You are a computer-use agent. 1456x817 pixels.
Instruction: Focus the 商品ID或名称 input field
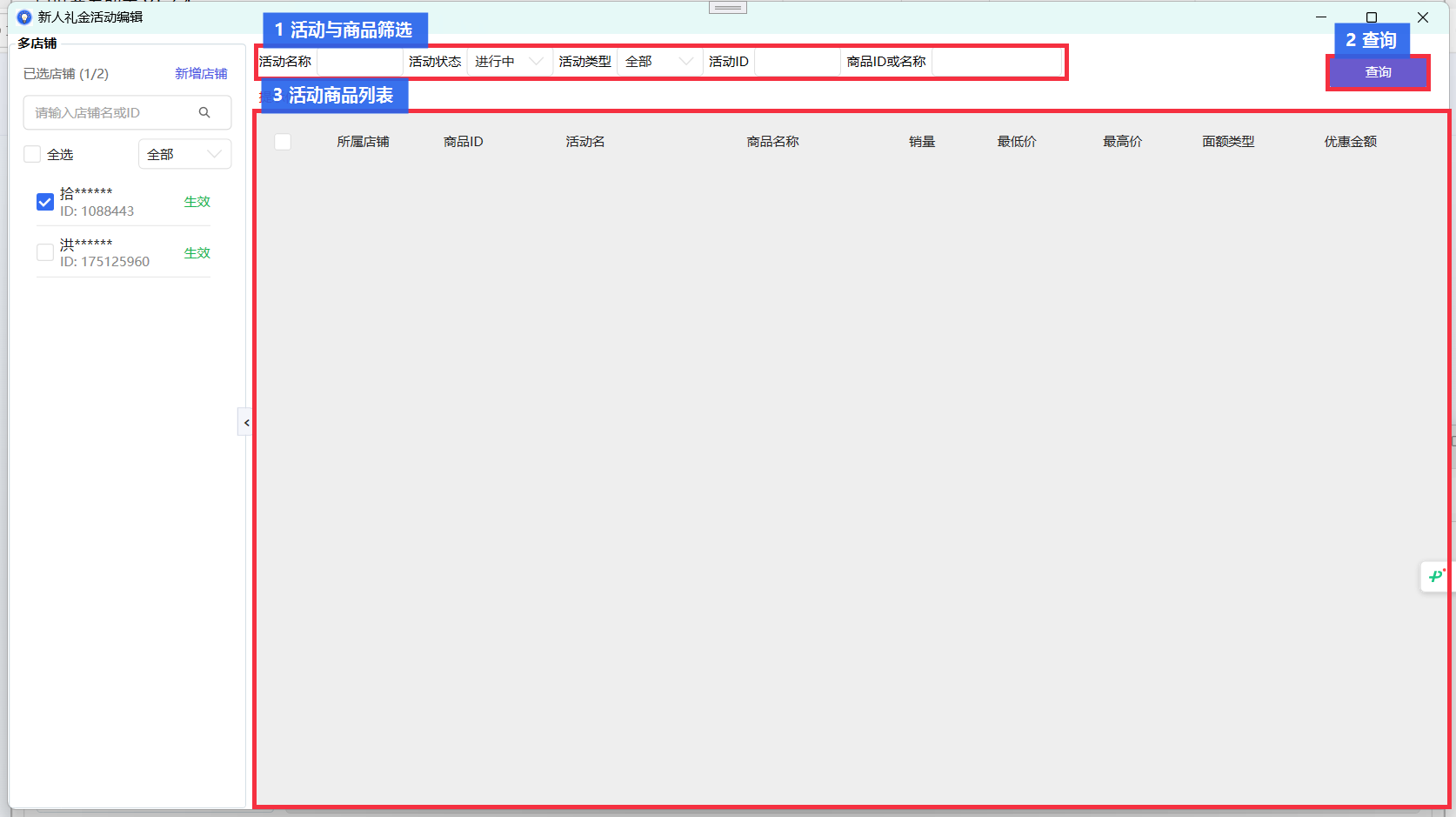[997, 62]
